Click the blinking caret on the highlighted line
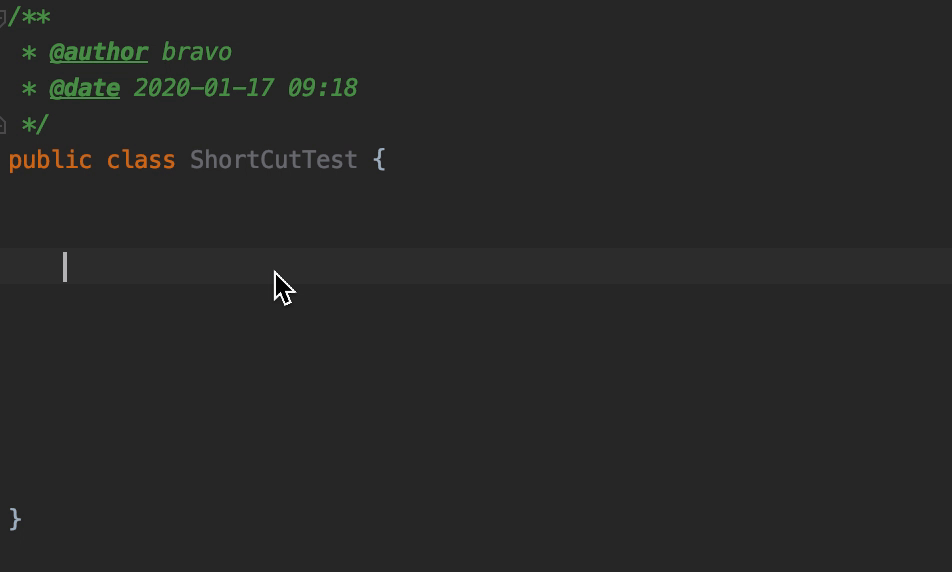 pyautogui.click(x=65, y=267)
